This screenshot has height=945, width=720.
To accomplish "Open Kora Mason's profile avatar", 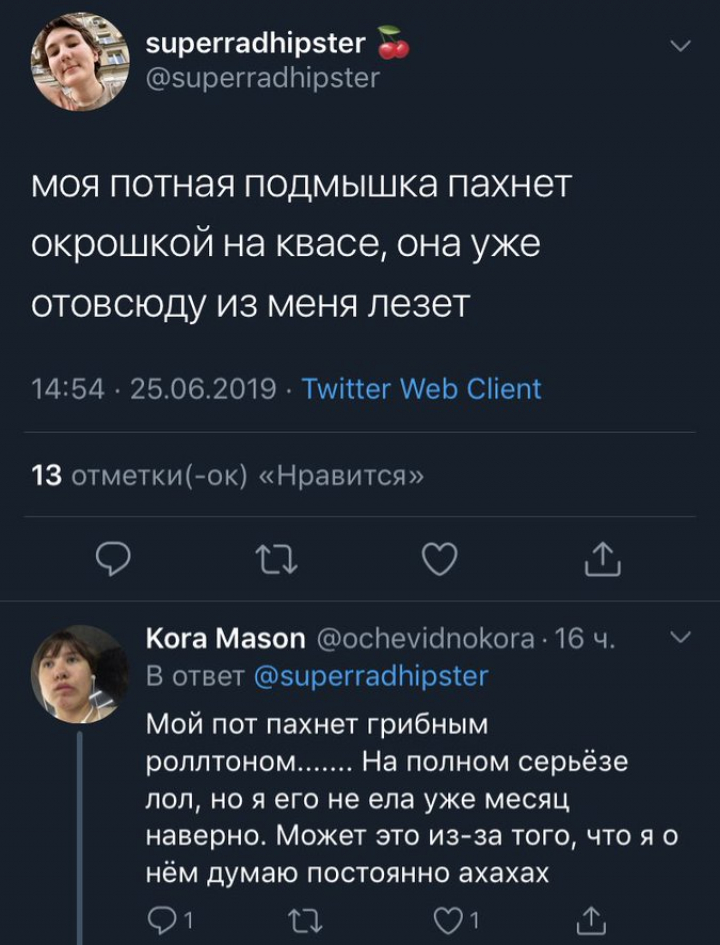I will 80,673.
